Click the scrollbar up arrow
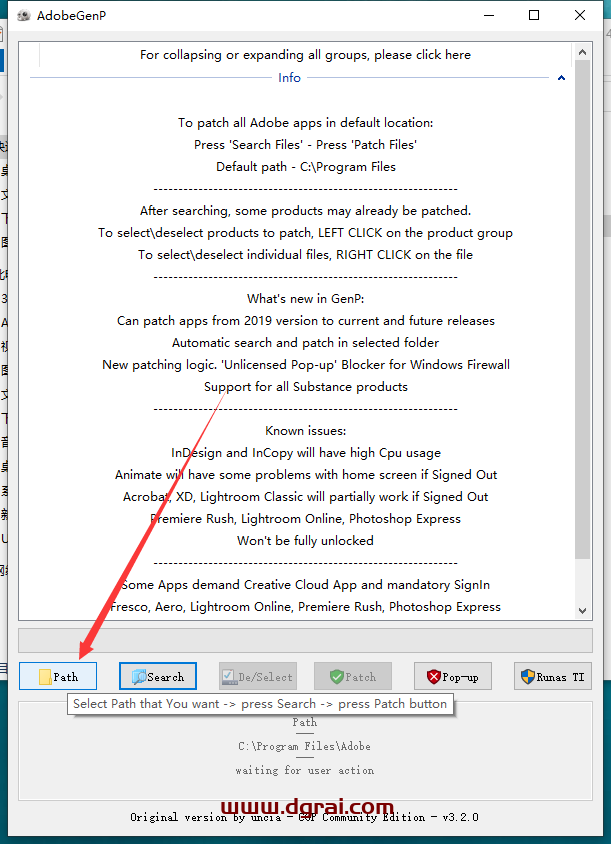 pyautogui.click(x=582, y=52)
